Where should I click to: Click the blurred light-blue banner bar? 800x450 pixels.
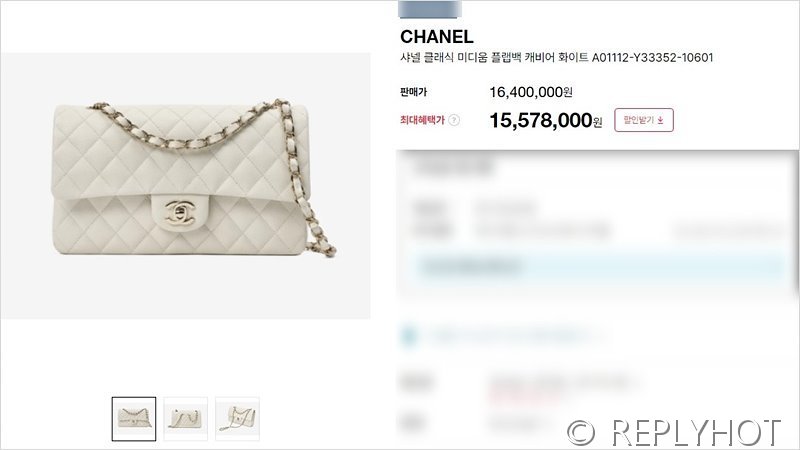coord(599,267)
